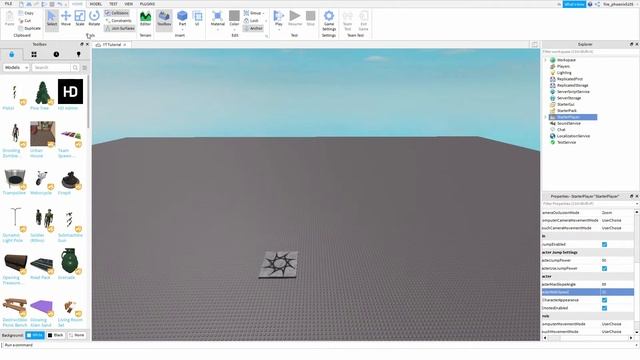640x360 pixels.
Task: Switch to the MODEL ribbon tab
Action: point(96,4)
